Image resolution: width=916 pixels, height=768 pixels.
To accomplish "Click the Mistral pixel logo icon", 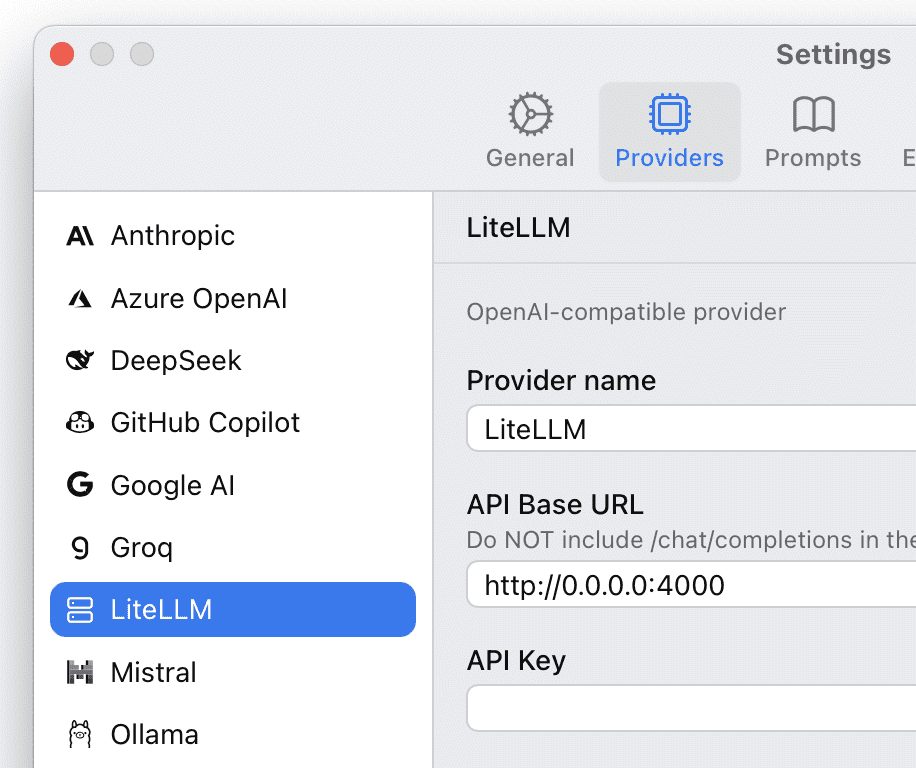I will (80, 672).
